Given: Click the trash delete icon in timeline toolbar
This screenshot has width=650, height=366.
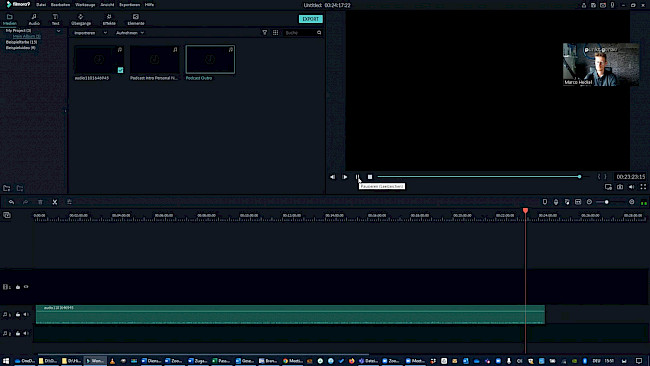Looking at the screenshot, I should pos(40,202).
